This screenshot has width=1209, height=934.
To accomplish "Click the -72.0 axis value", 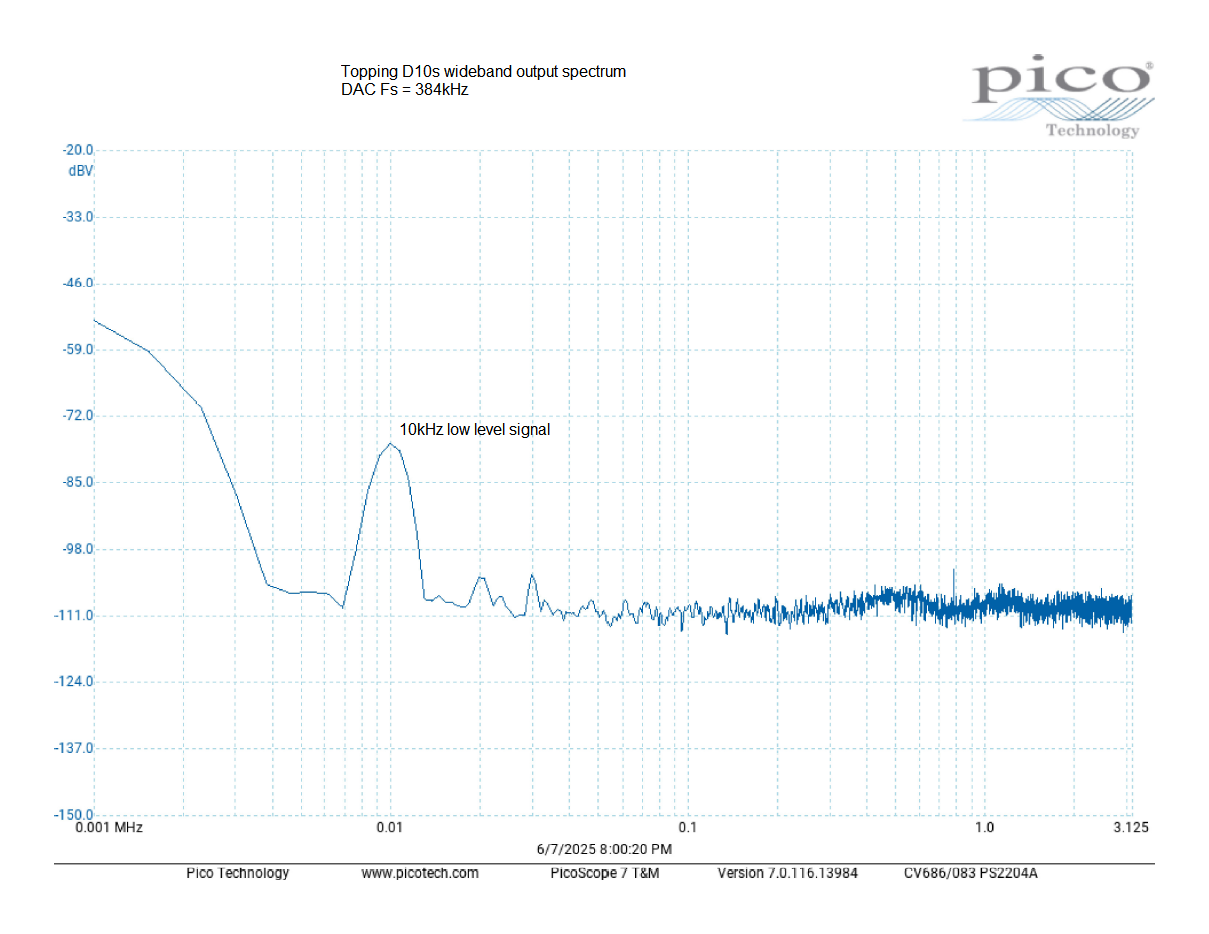I will (x=78, y=415).
